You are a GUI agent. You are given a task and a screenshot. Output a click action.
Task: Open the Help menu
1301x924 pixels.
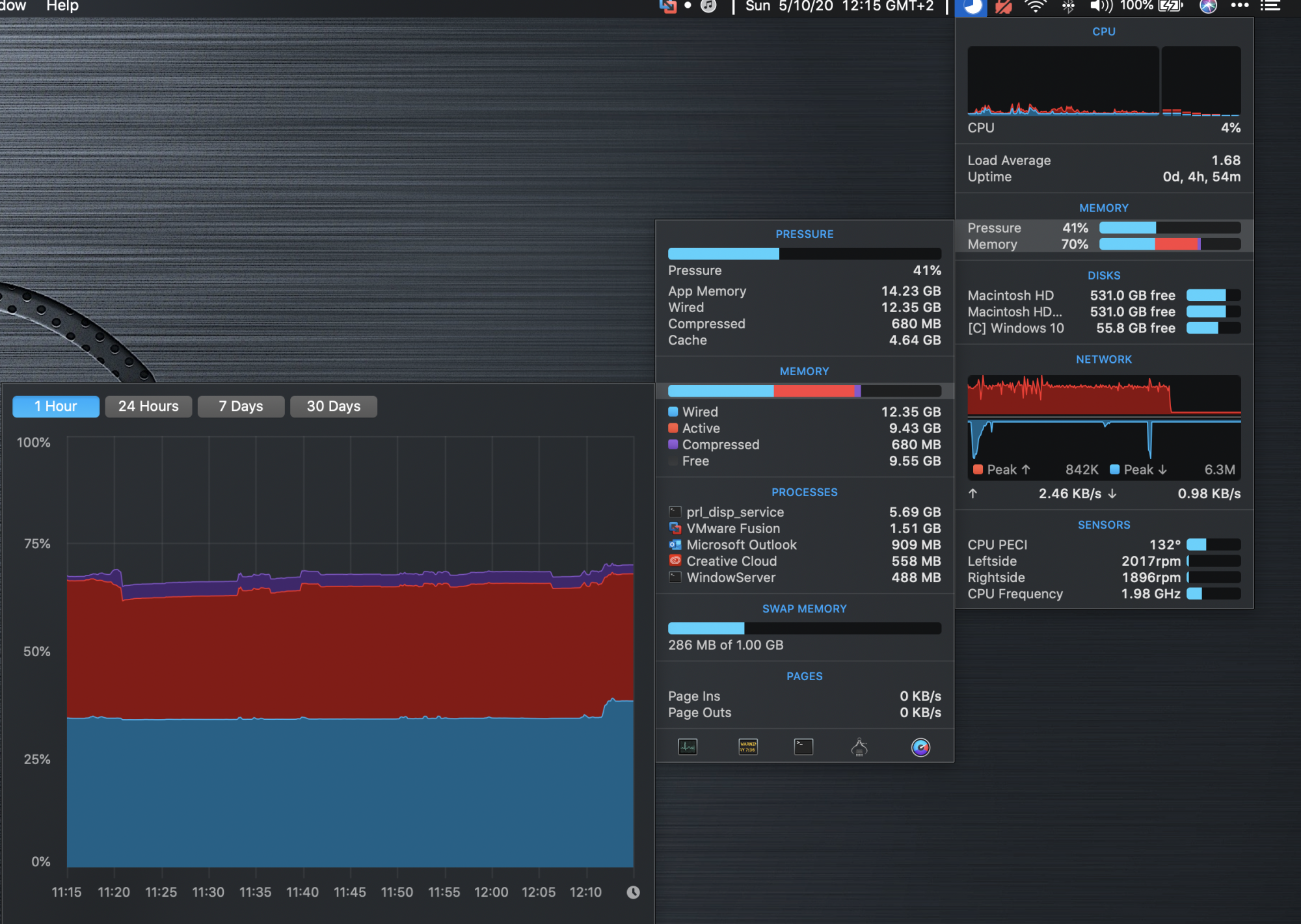point(62,7)
